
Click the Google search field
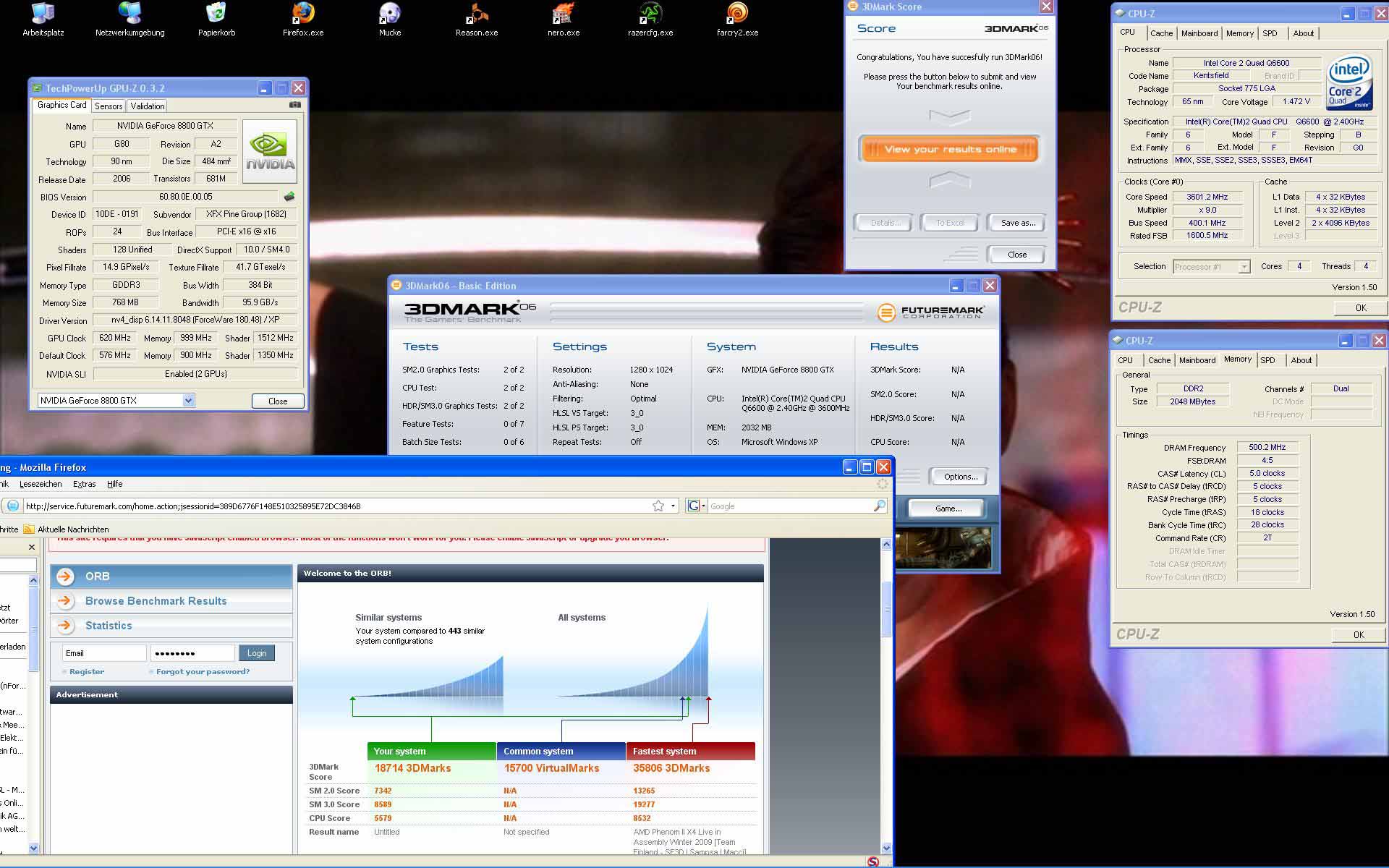[x=791, y=506]
